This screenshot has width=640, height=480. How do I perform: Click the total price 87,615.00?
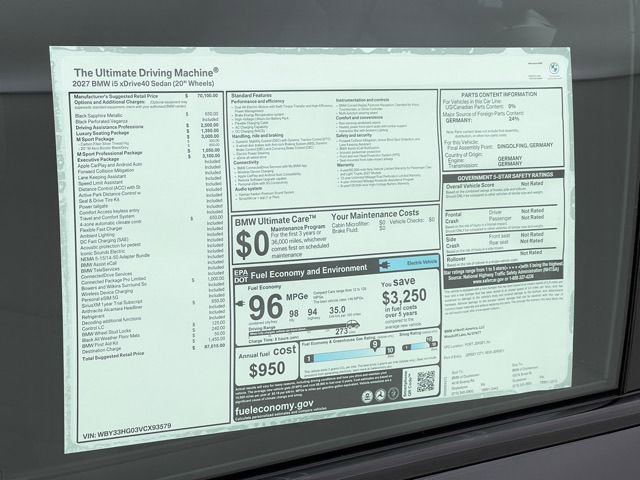click(x=213, y=346)
